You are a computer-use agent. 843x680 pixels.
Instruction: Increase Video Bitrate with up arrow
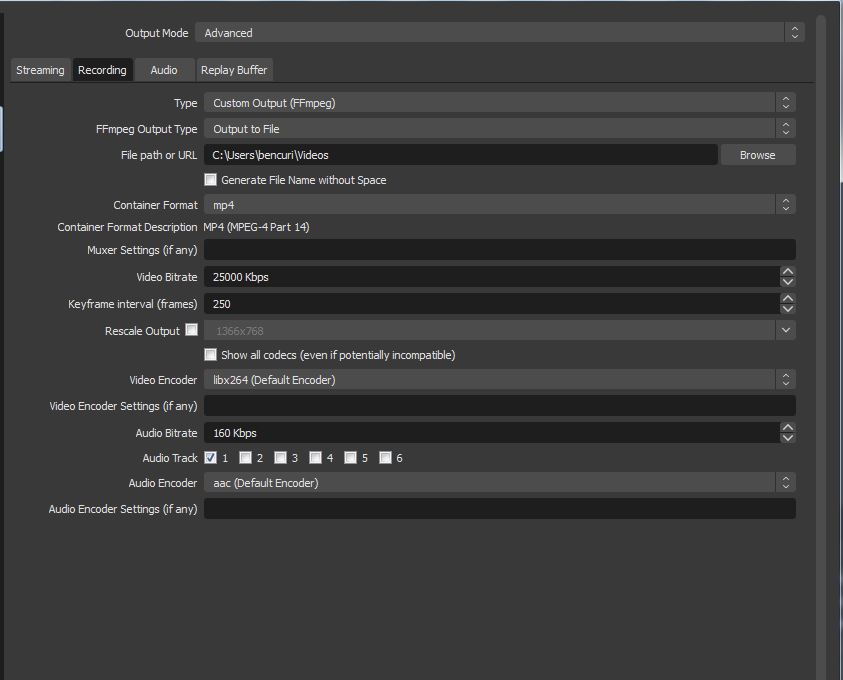coord(788,271)
